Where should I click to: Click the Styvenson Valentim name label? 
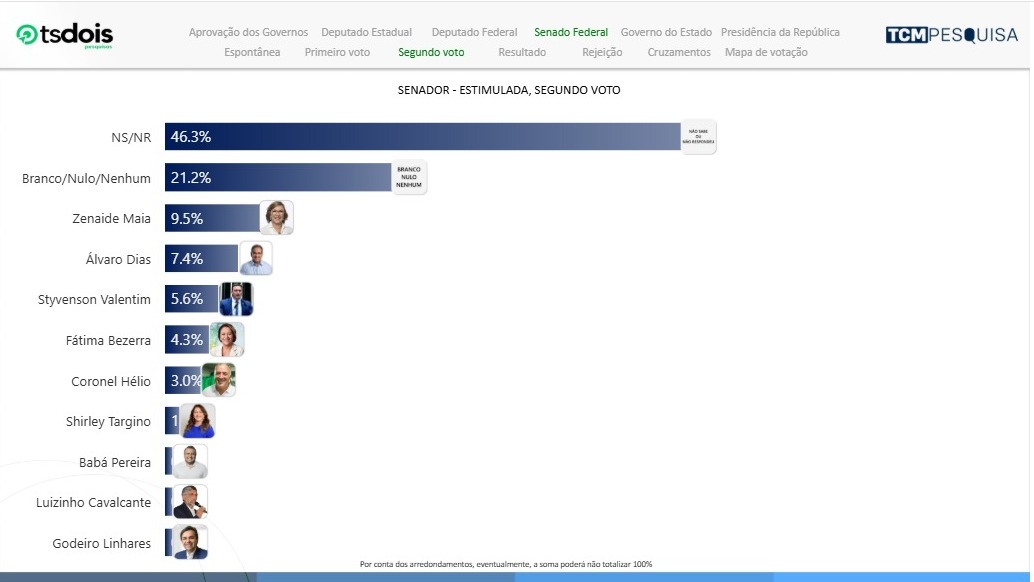[94, 300]
